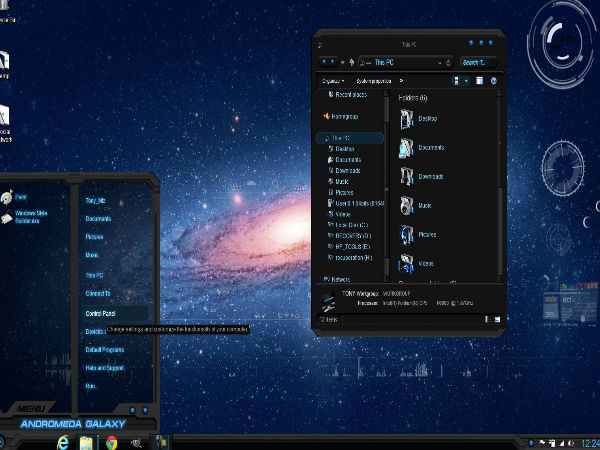Click the Up arrow in Explorer navigation
Image resolution: width=600 pixels, height=450 pixels.
click(352, 62)
